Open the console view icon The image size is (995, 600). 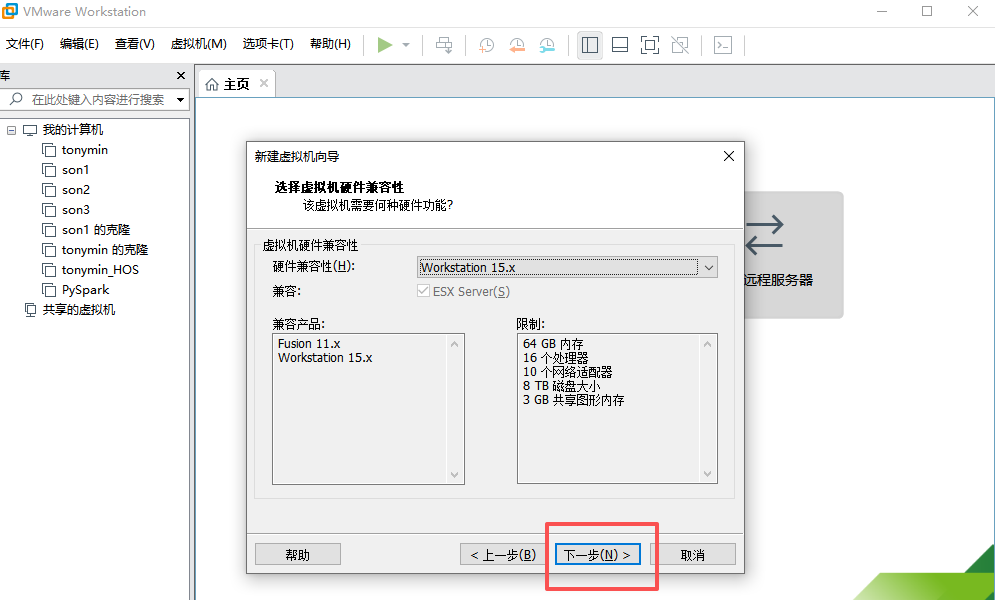[723, 45]
